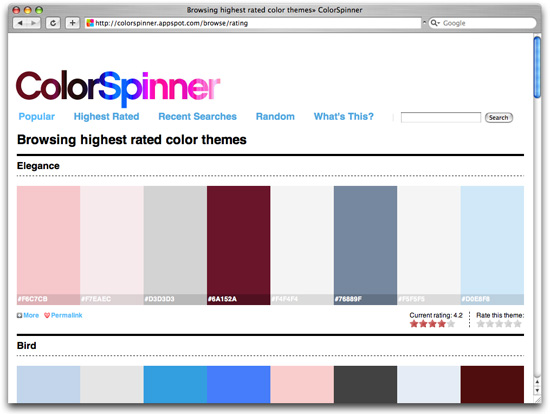
Task: Click the Google search field
Action: pyautogui.click(x=483, y=23)
